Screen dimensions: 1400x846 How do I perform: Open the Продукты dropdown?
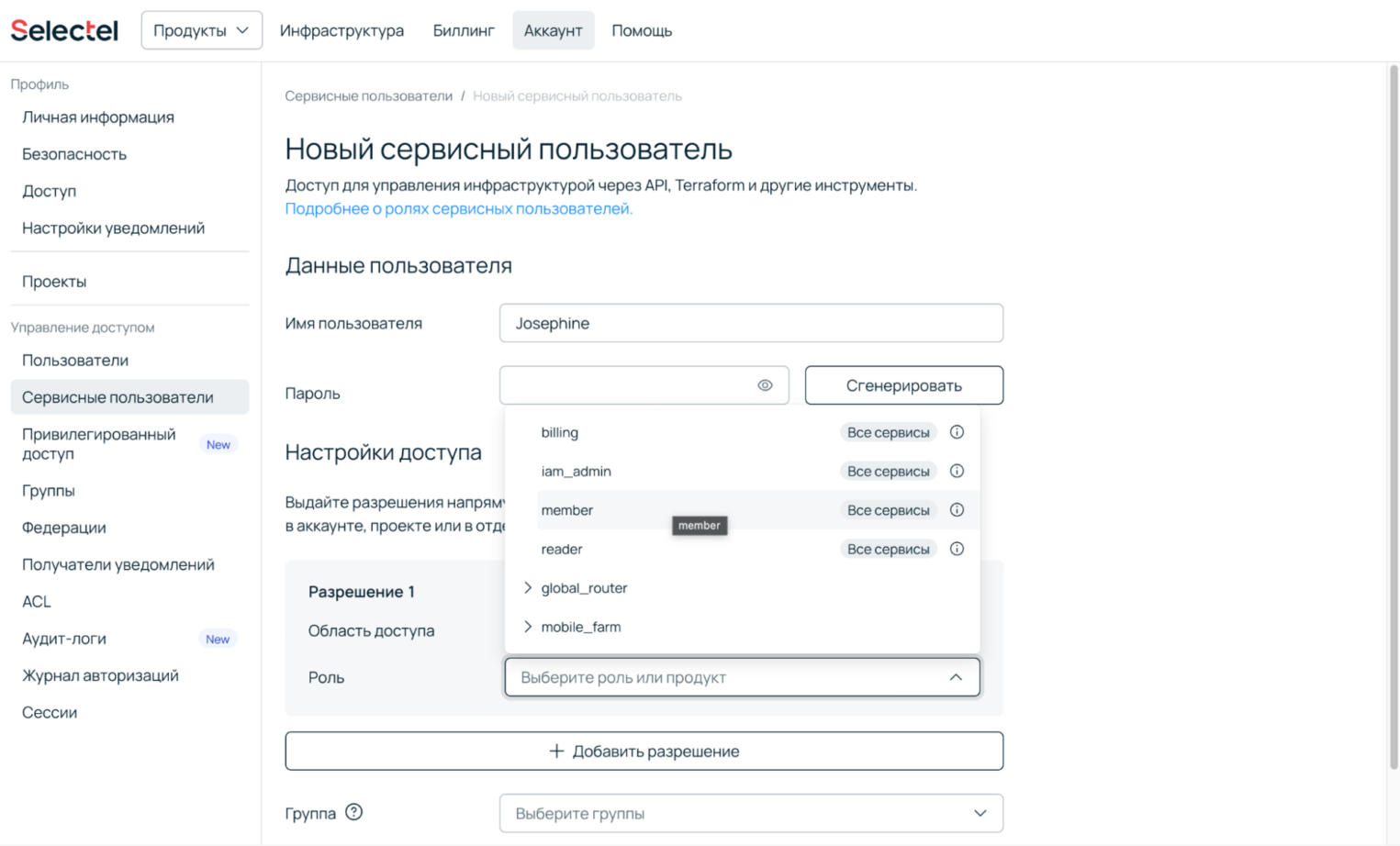coord(201,29)
